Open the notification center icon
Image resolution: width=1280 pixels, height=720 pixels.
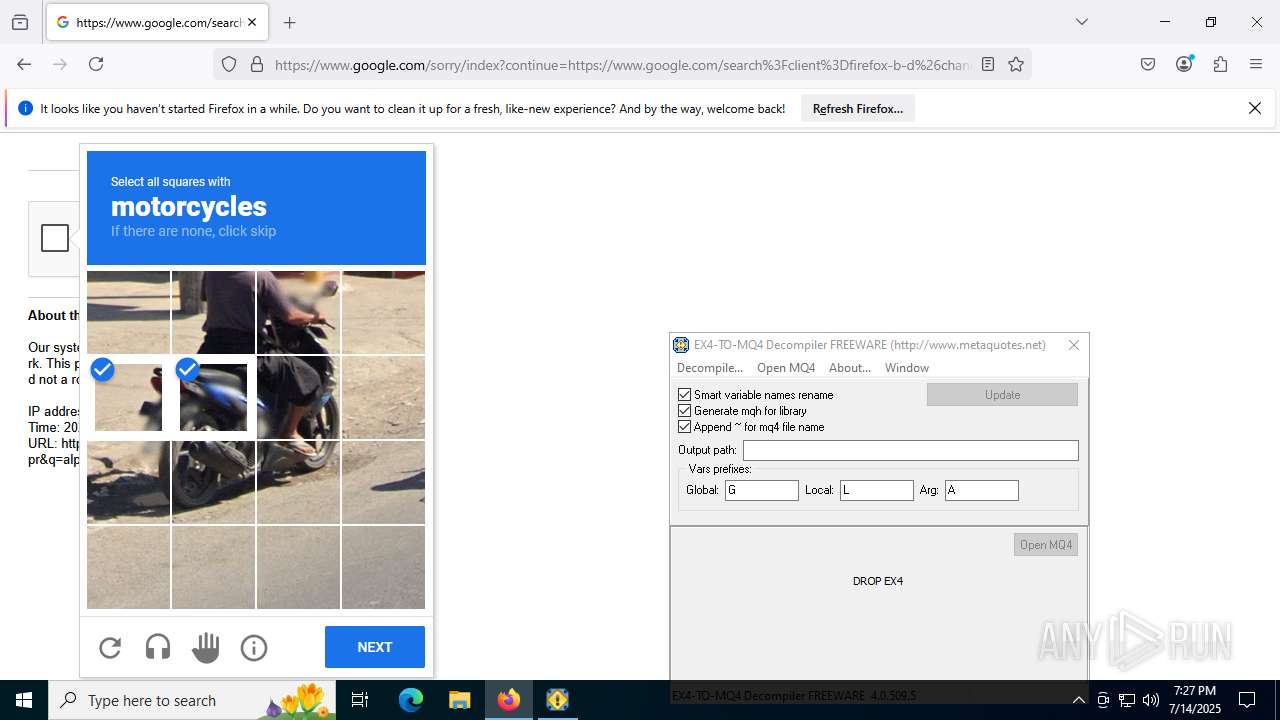coord(1247,700)
